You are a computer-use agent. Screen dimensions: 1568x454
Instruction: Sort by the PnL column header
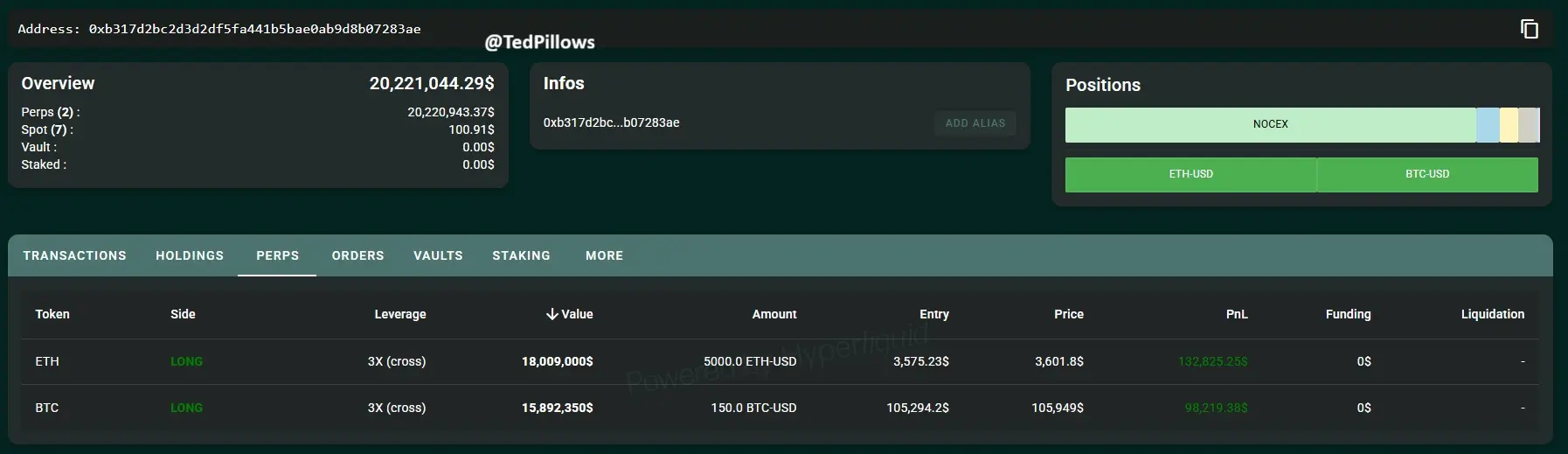pyautogui.click(x=1236, y=314)
